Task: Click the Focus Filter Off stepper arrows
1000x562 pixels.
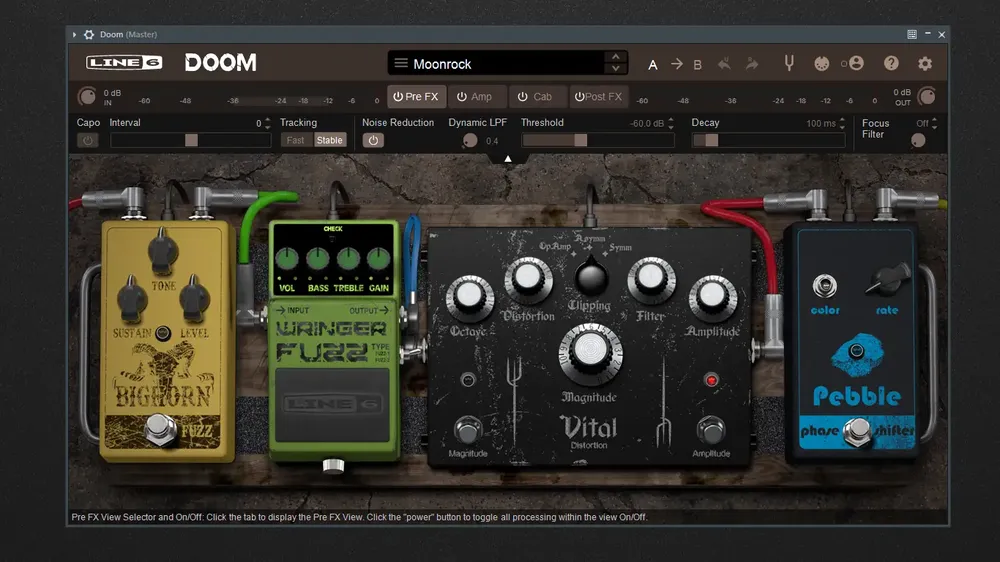Action: (934, 123)
